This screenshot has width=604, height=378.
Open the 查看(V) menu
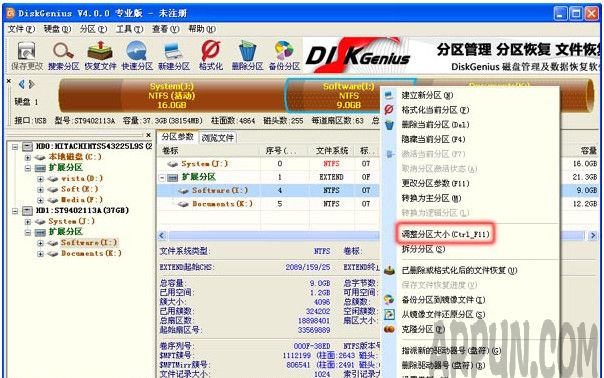point(166,29)
